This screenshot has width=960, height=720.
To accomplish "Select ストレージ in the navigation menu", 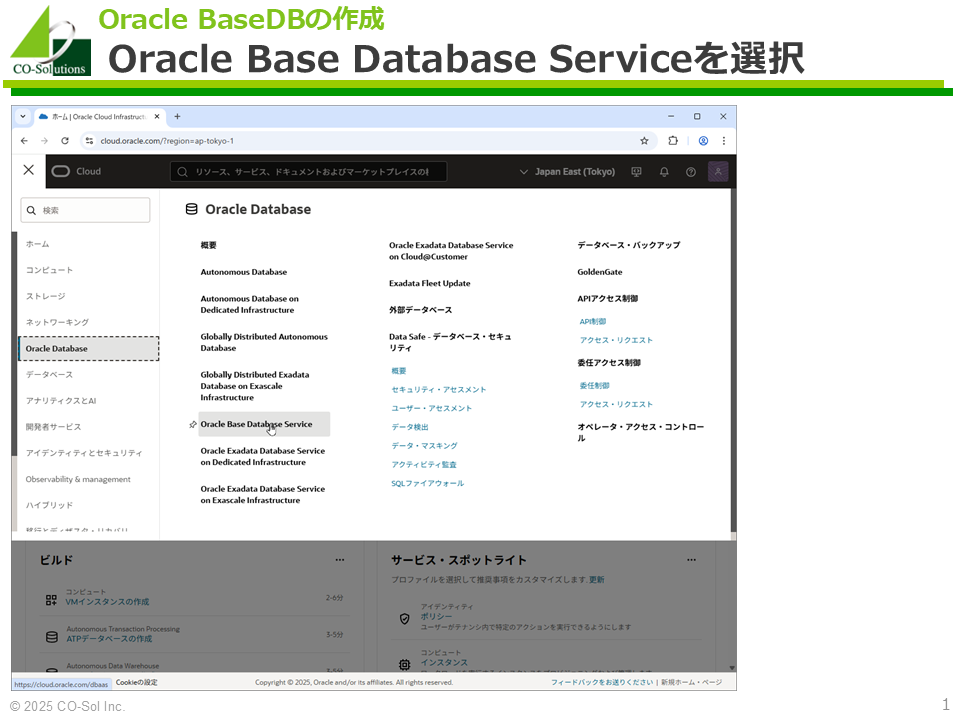I will [x=45, y=296].
